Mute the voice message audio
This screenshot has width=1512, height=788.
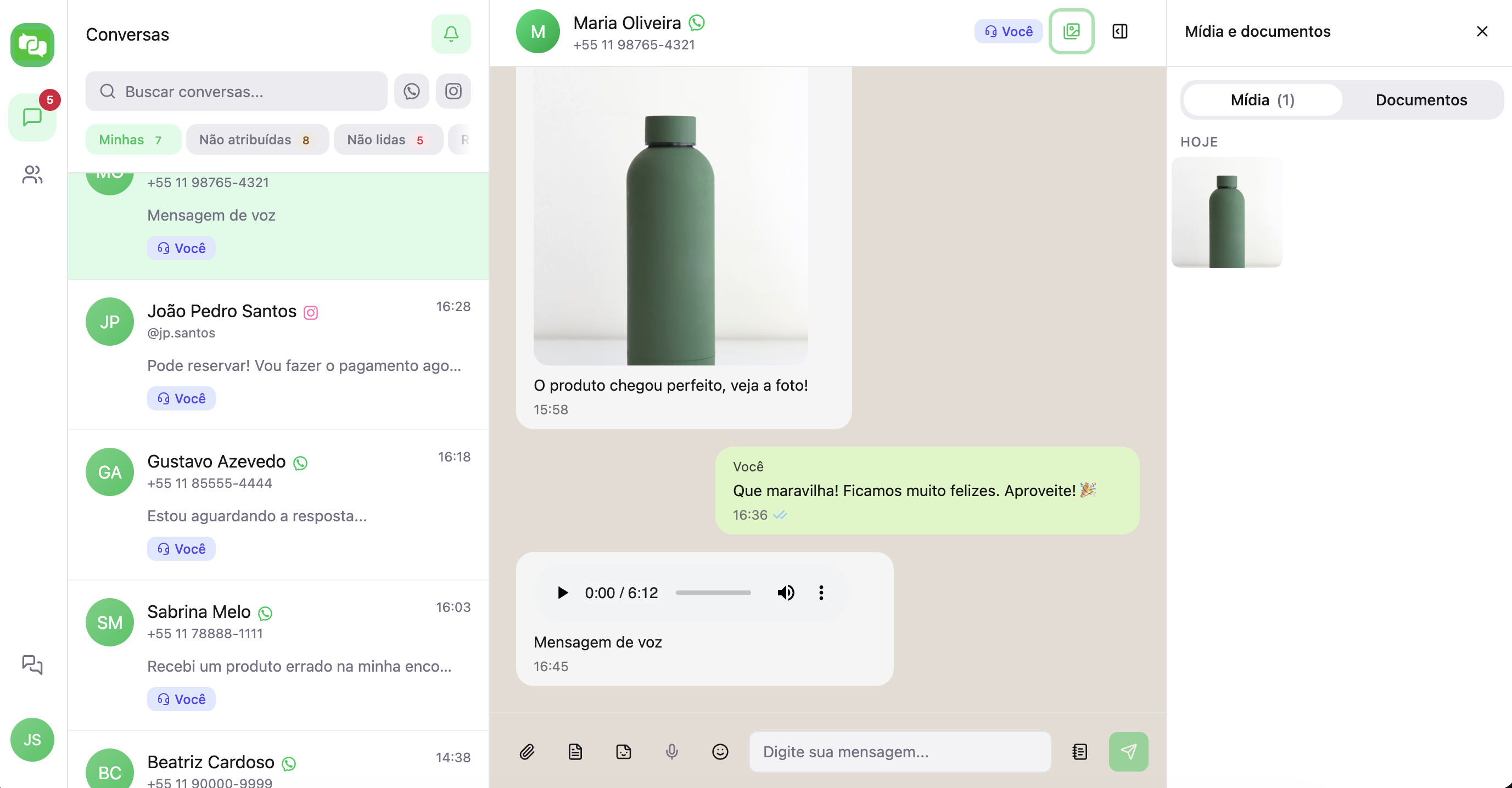pyautogui.click(x=786, y=593)
